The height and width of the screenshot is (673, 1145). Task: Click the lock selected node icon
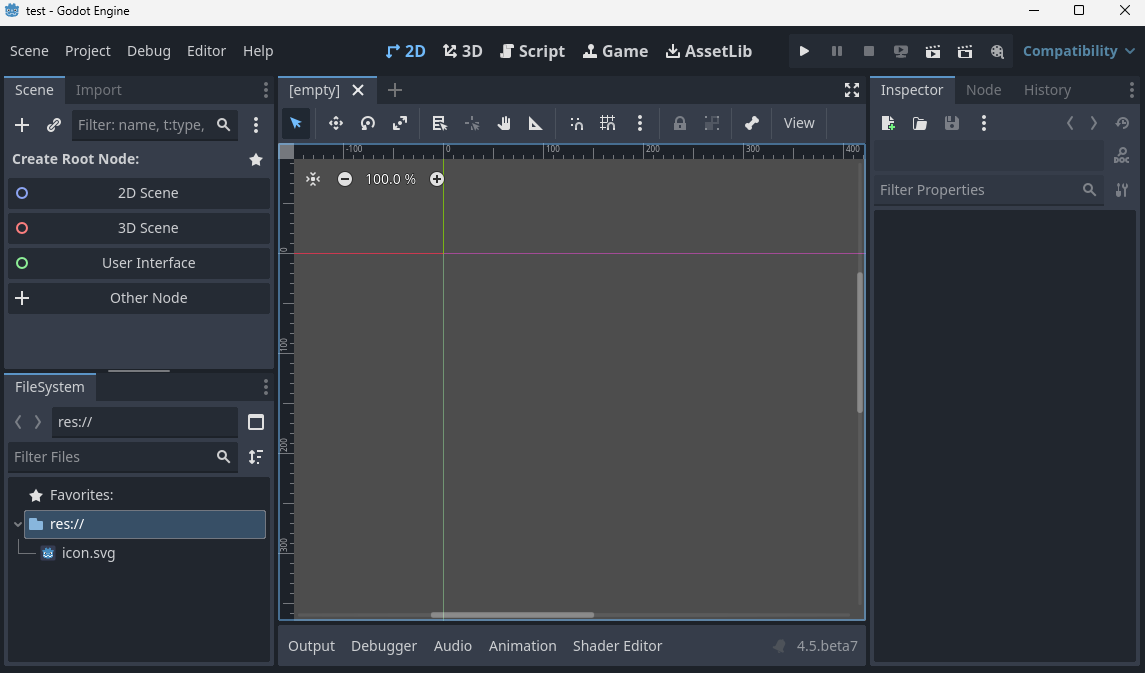click(680, 123)
